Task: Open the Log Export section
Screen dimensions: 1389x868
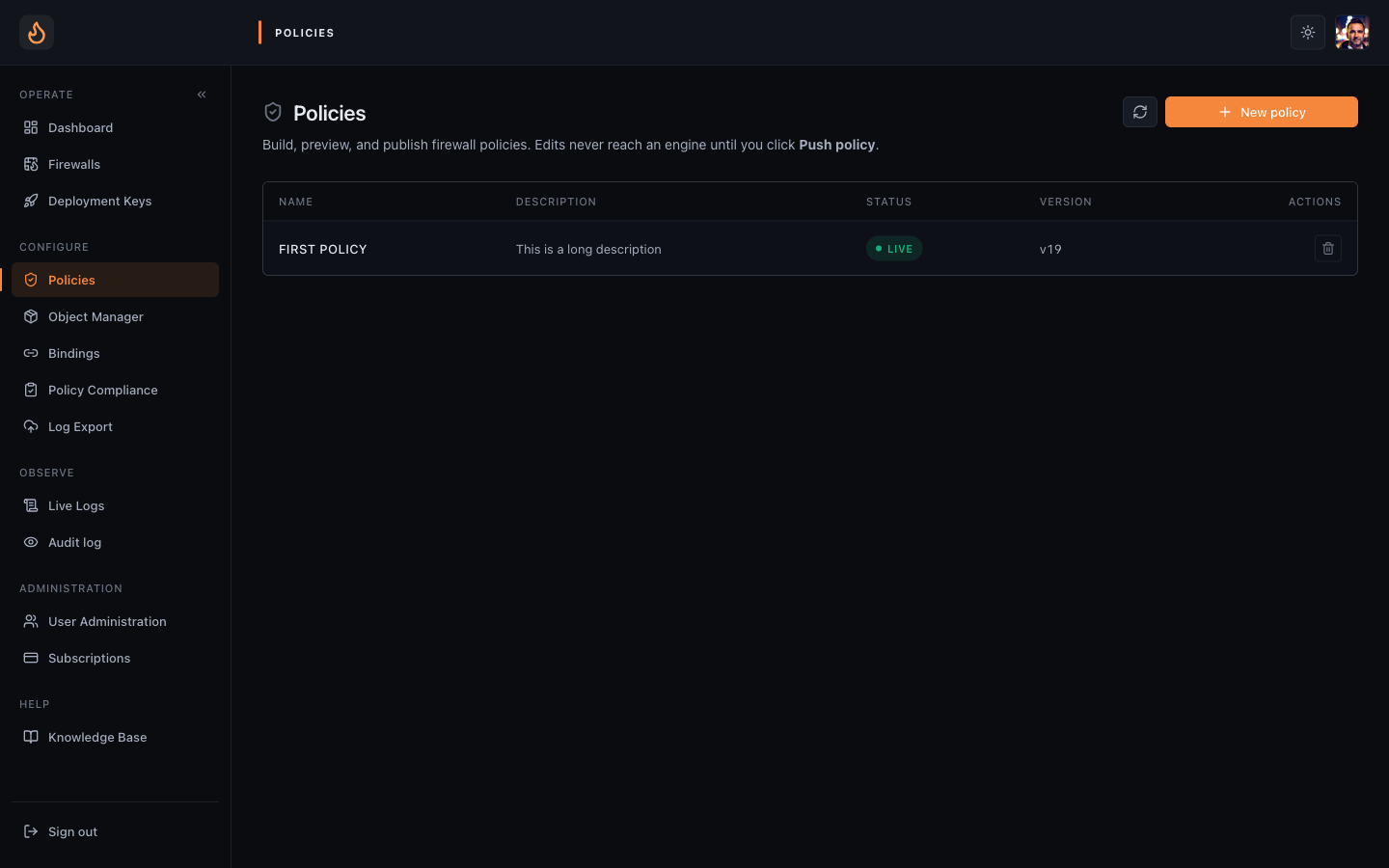Action: pyautogui.click(x=115, y=426)
